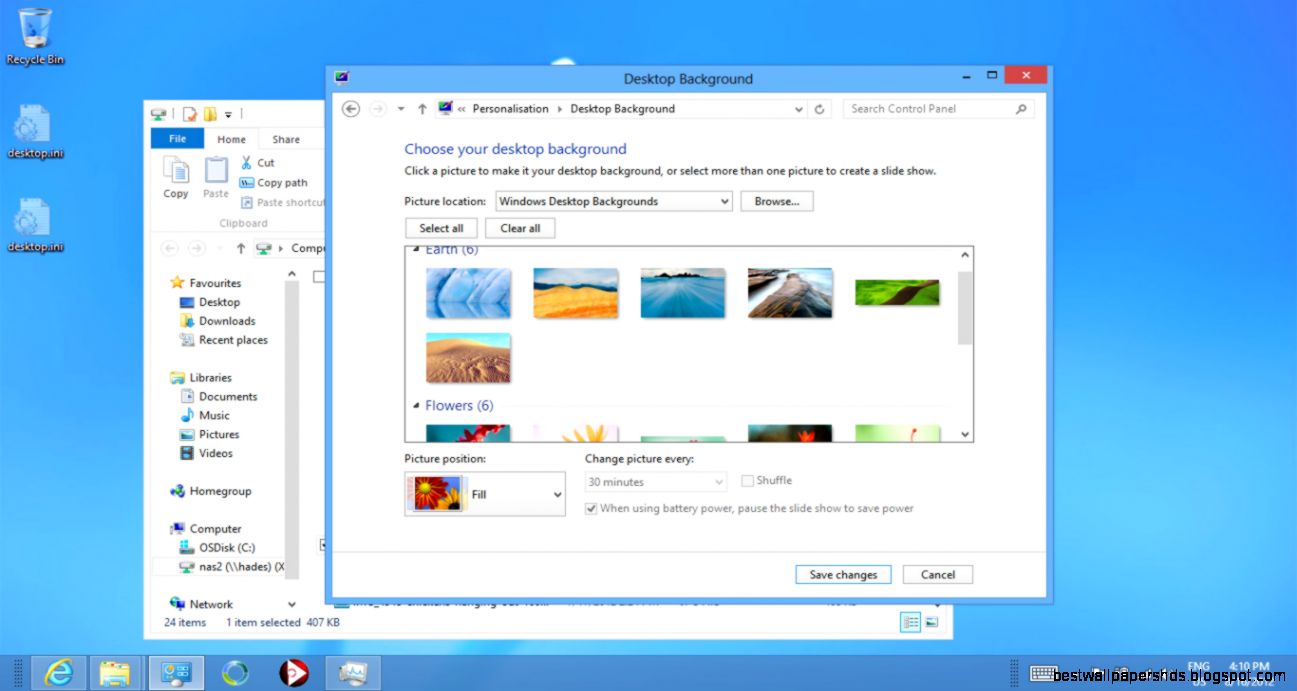
Task: Click Copy path in Explorer ribbon
Action: (x=274, y=183)
